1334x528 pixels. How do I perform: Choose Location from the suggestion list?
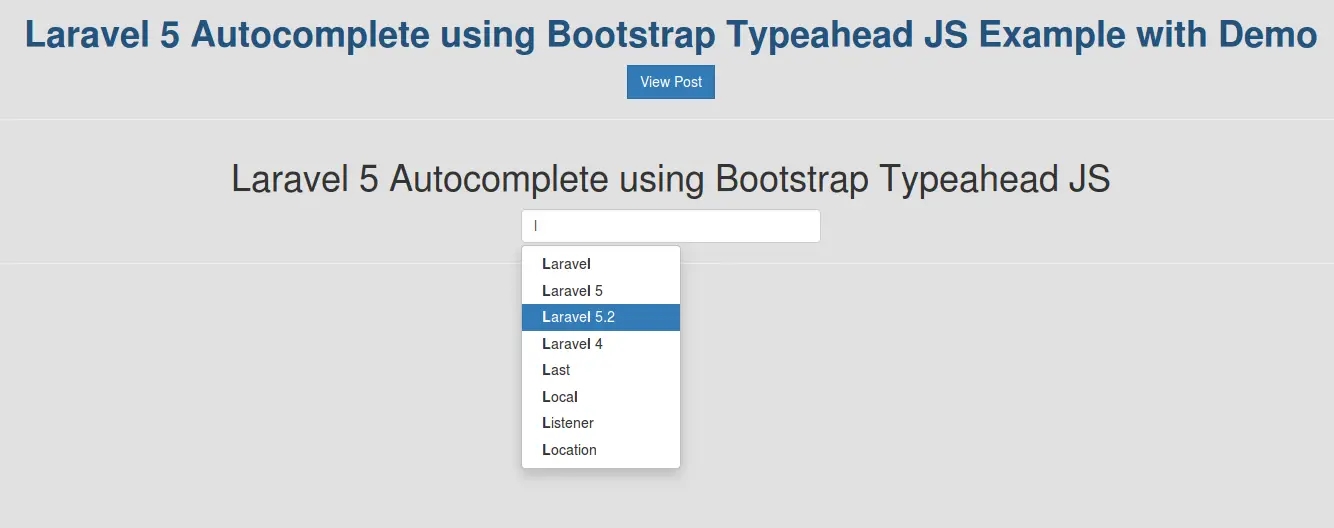570,450
